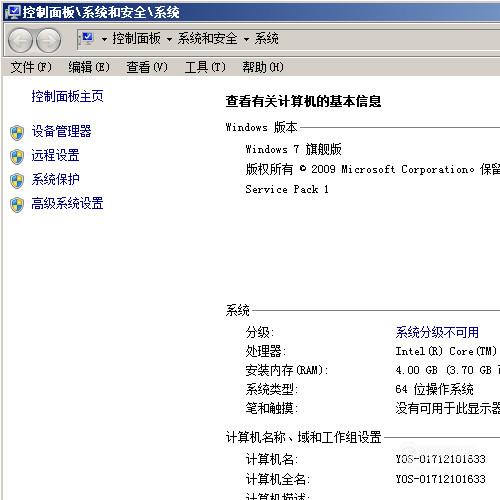Open the 控制面板主页 link
Viewport: 500px width, 500px height.
tap(67, 96)
